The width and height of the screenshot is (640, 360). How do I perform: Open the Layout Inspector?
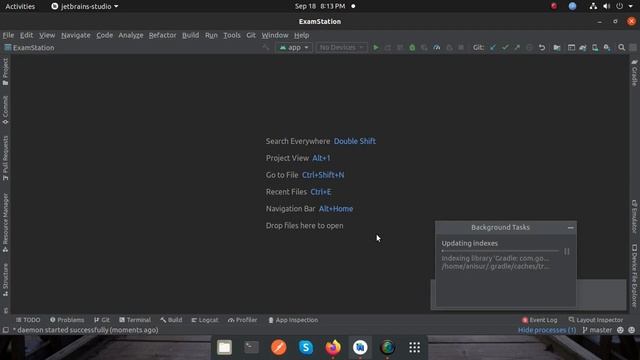(x=596, y=320)
